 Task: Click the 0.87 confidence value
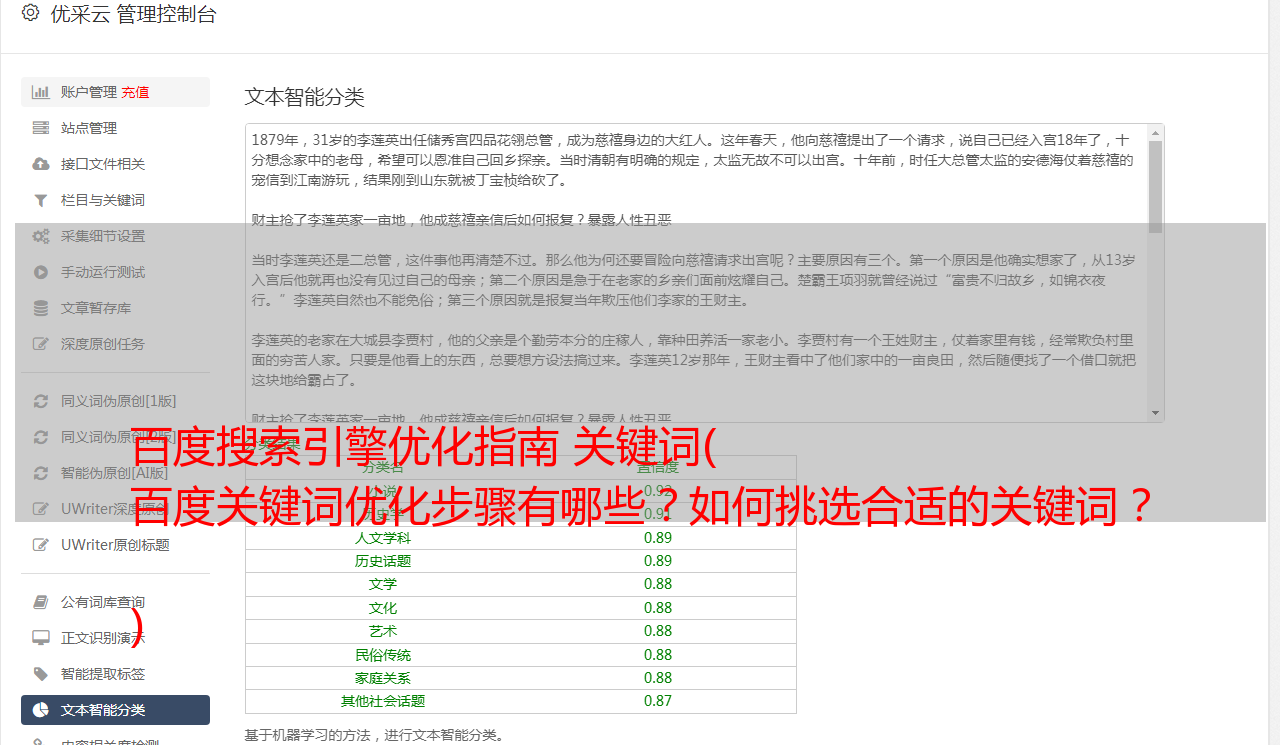point(658,701)
